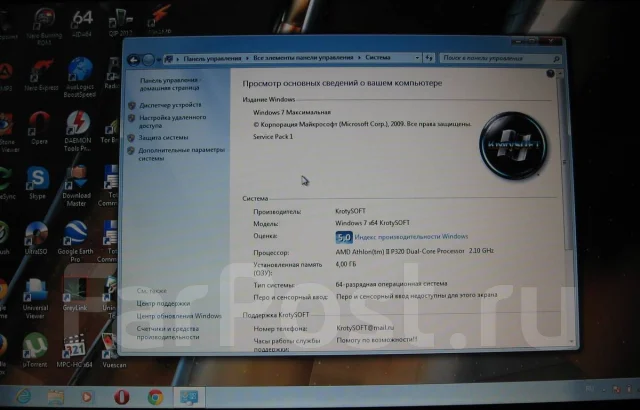Click the Service Pack 1 text
Image resolution: width=640 pixels, height=410 pixels.
(x=273, y=137)
